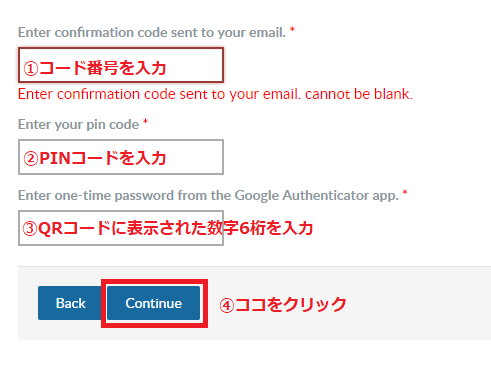
Task: Click the 'Enter confirmation code sent to your email' label
Action: [152, 32]
